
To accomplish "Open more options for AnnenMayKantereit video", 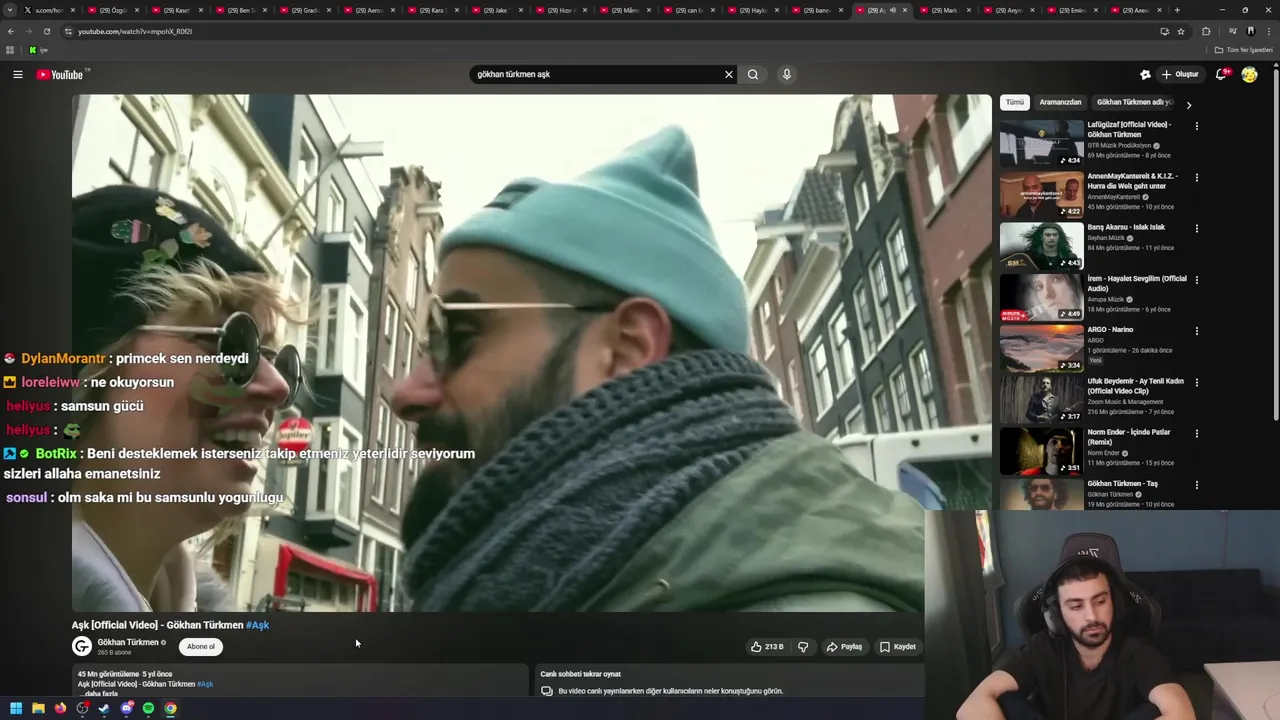I will (x=1197, y=177).
